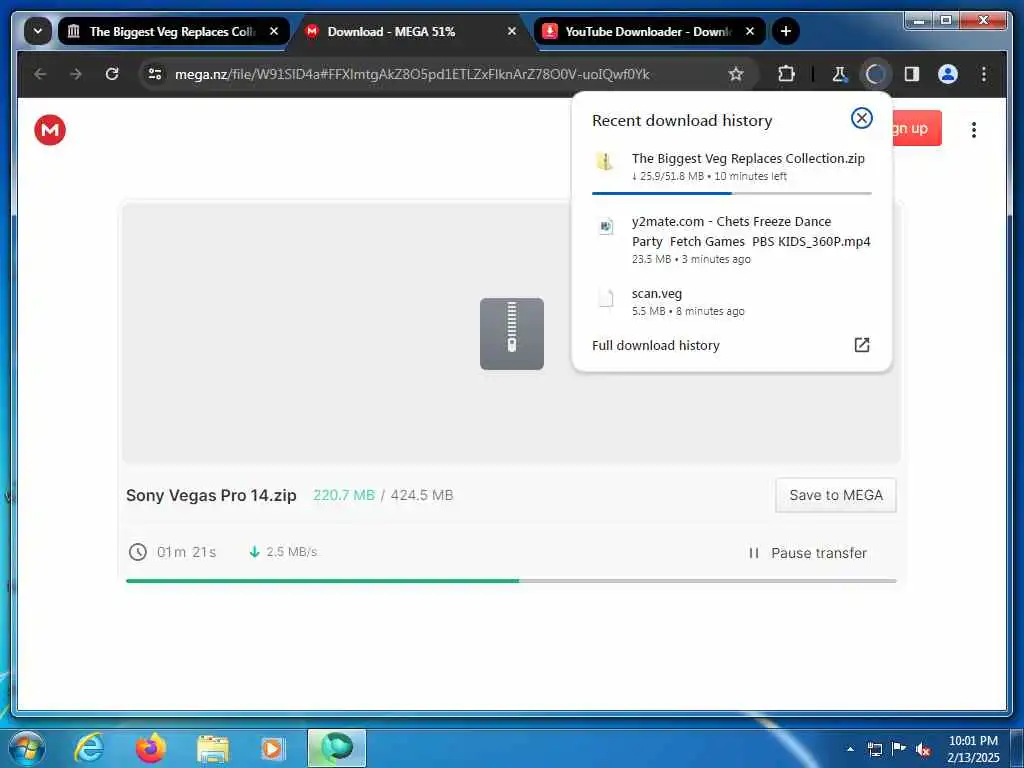The image size is (1024, 768).
Task: Click the external-link icon beside Full download history
Action: (x=861, y=345)
